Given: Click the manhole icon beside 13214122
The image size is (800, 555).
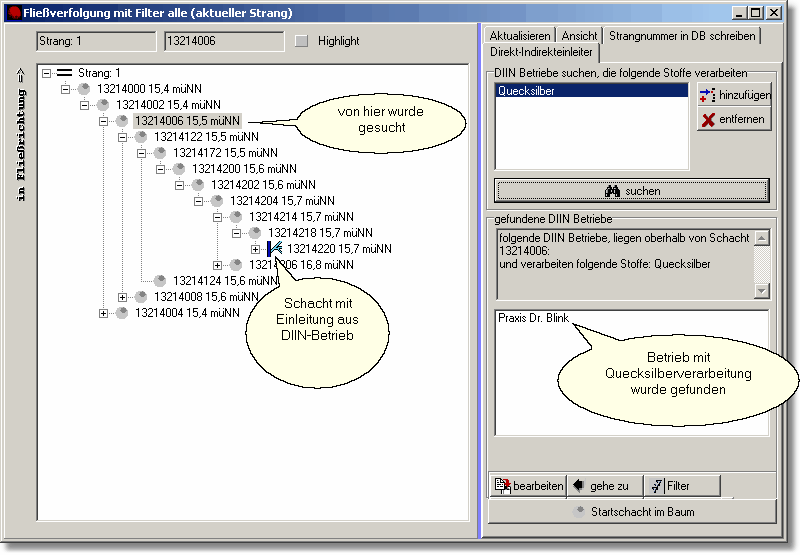Looking at the screenshot, I should point(141,137).
